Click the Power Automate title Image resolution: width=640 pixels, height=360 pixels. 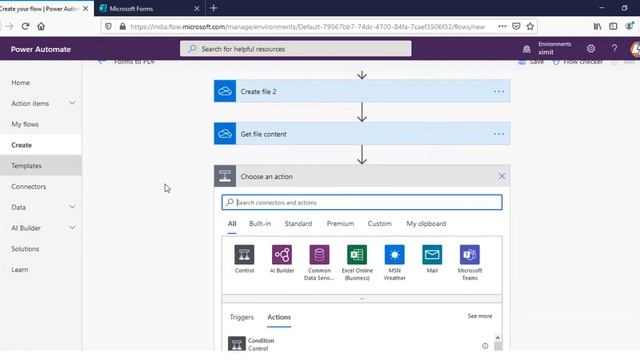pyautogui.click(x=41, y=49)
